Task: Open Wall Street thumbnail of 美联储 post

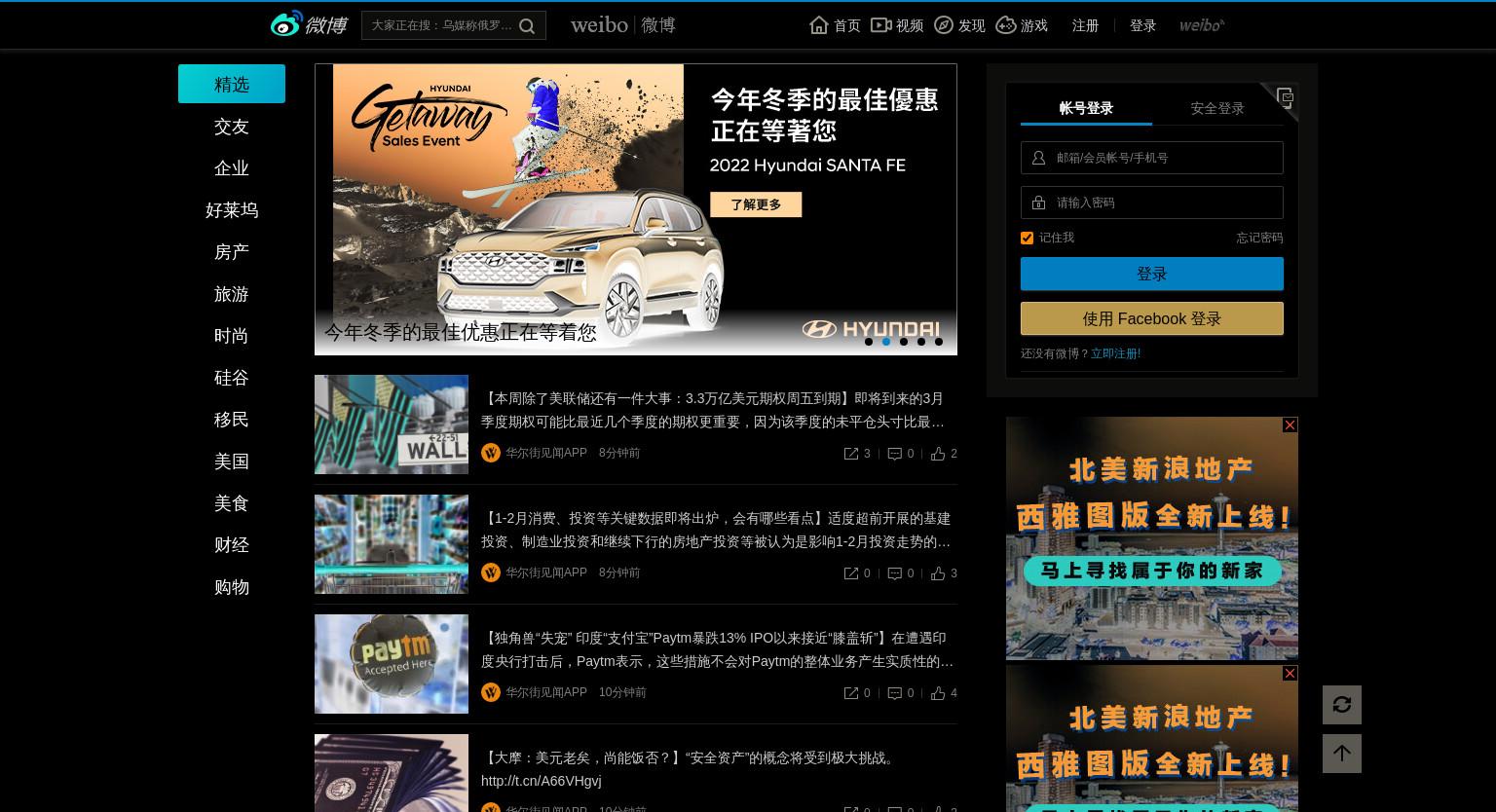Action: [392, 424]
